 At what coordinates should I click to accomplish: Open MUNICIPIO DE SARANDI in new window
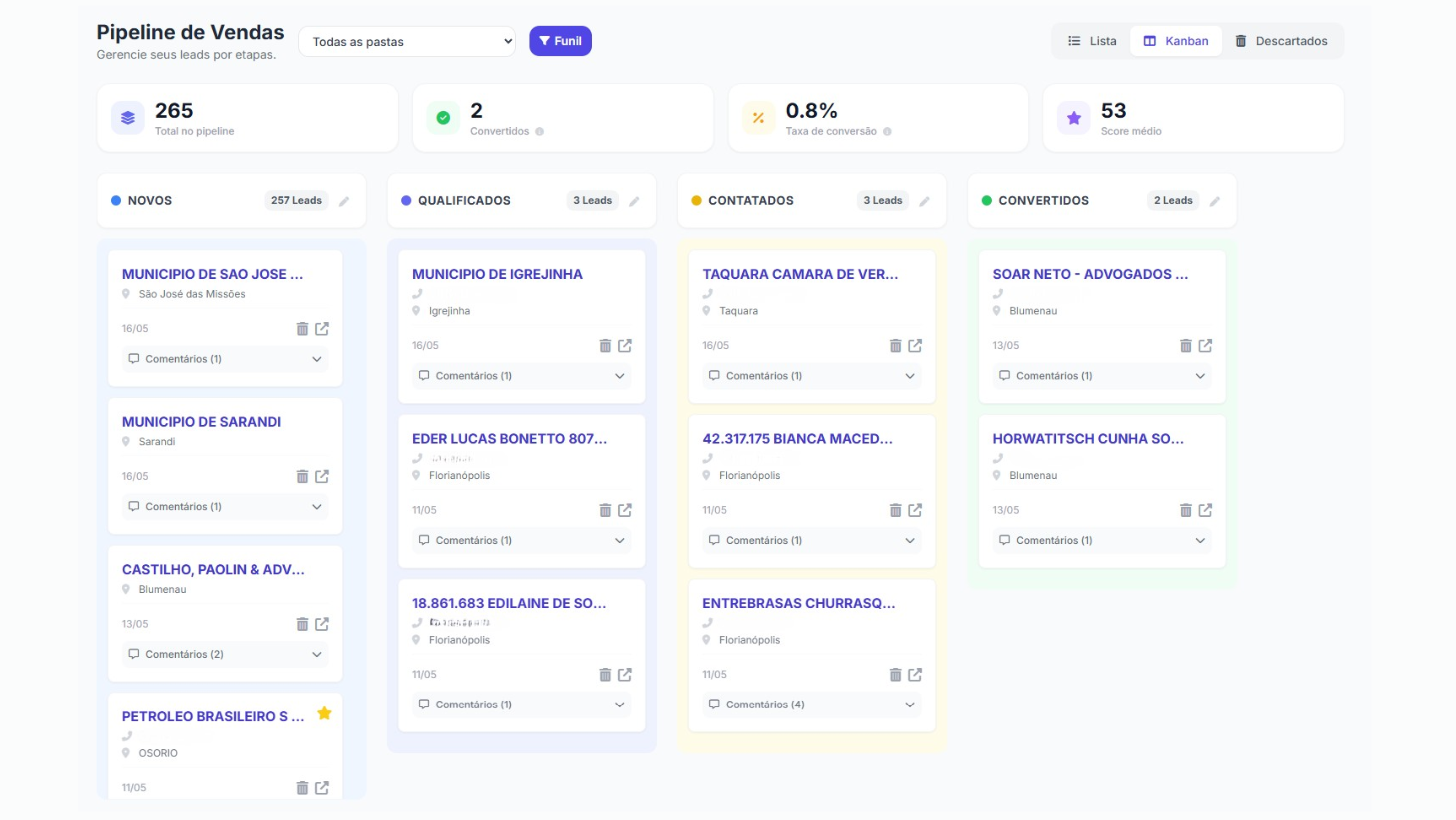point(322,477)
